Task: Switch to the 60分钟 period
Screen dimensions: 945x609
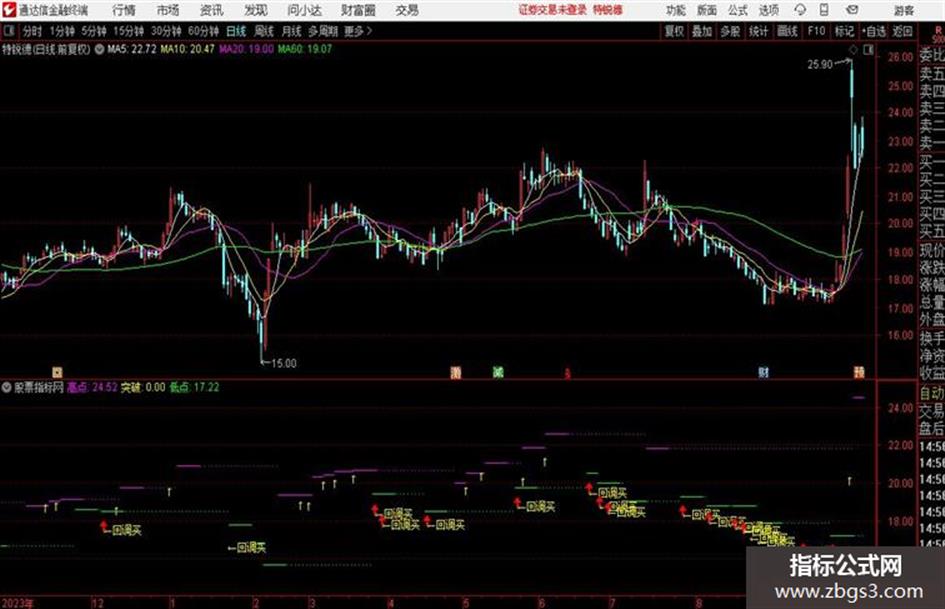Action: click(x=203, y=31)
